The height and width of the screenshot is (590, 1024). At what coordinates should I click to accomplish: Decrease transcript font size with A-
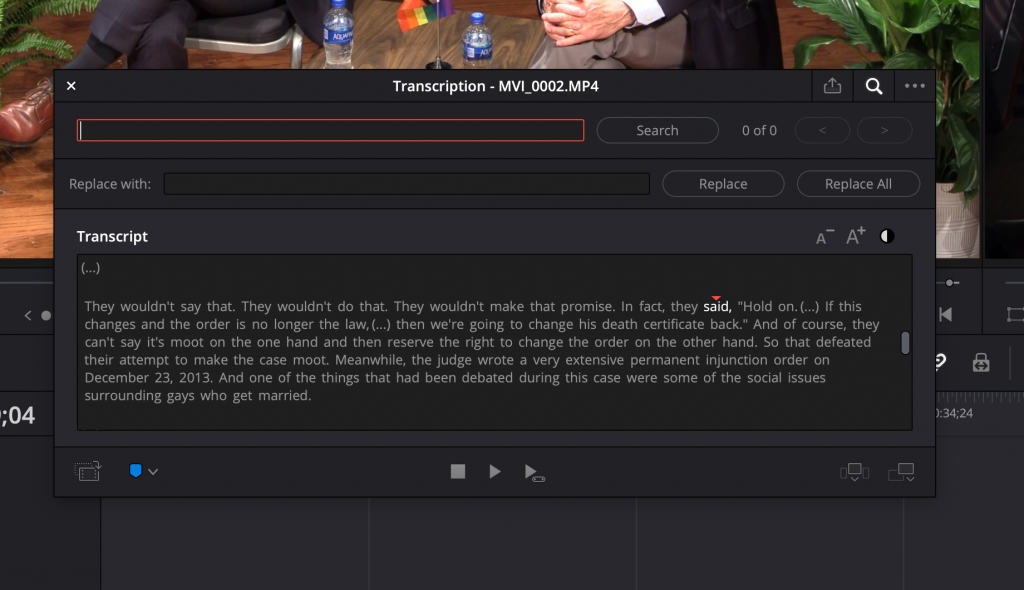(x=825, y=237)
